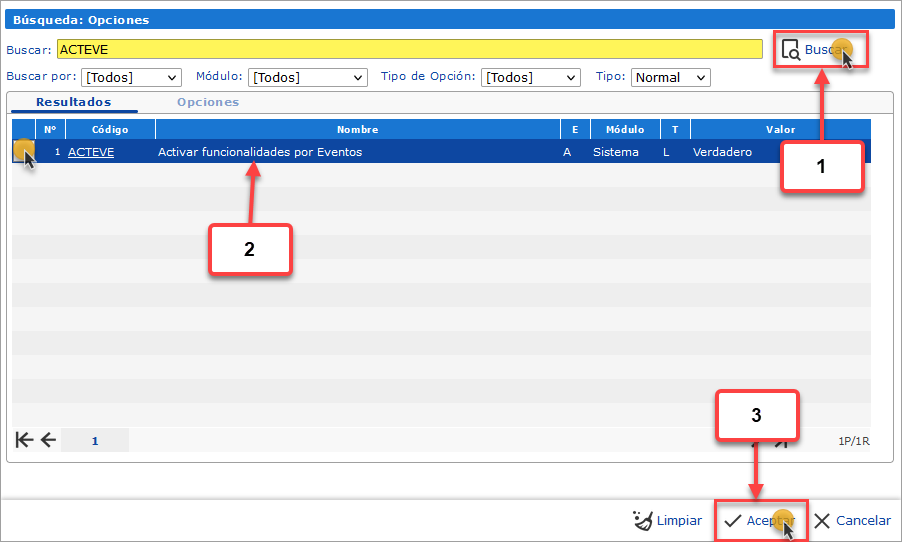Click the Buscar text input field
902x542 pixels.
(410, 49)
